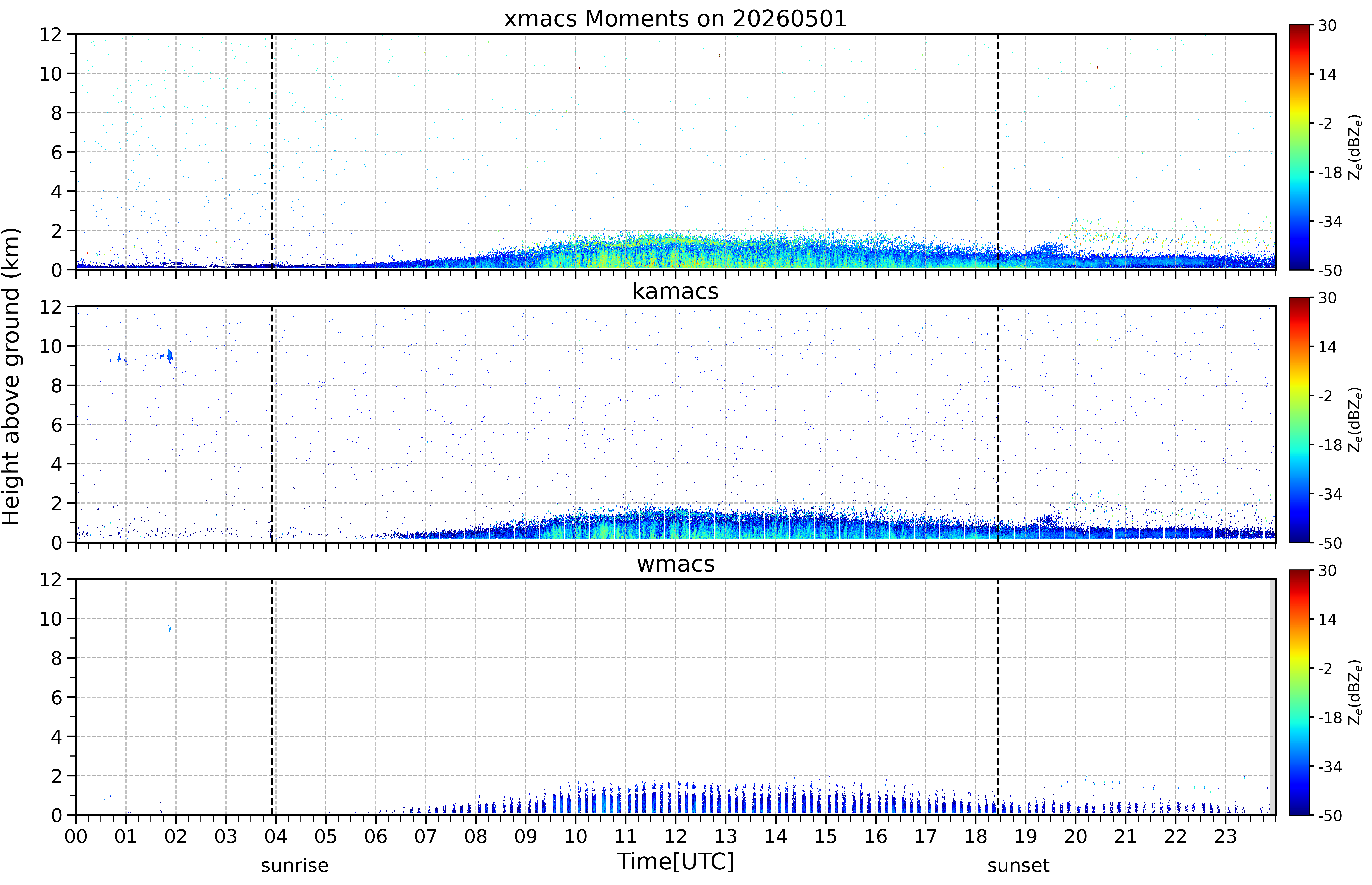This screenshot has width=1372, height=885.
Task: Click the '08' time tick label
Action: (x=476, y=837)
